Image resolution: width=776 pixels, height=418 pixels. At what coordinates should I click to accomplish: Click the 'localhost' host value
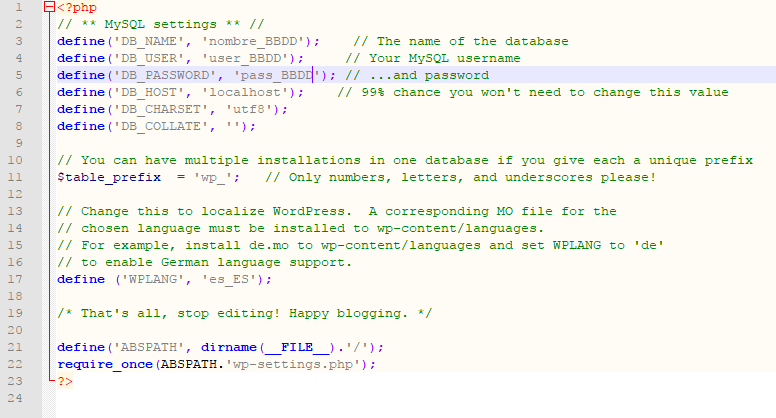point(244,93)
